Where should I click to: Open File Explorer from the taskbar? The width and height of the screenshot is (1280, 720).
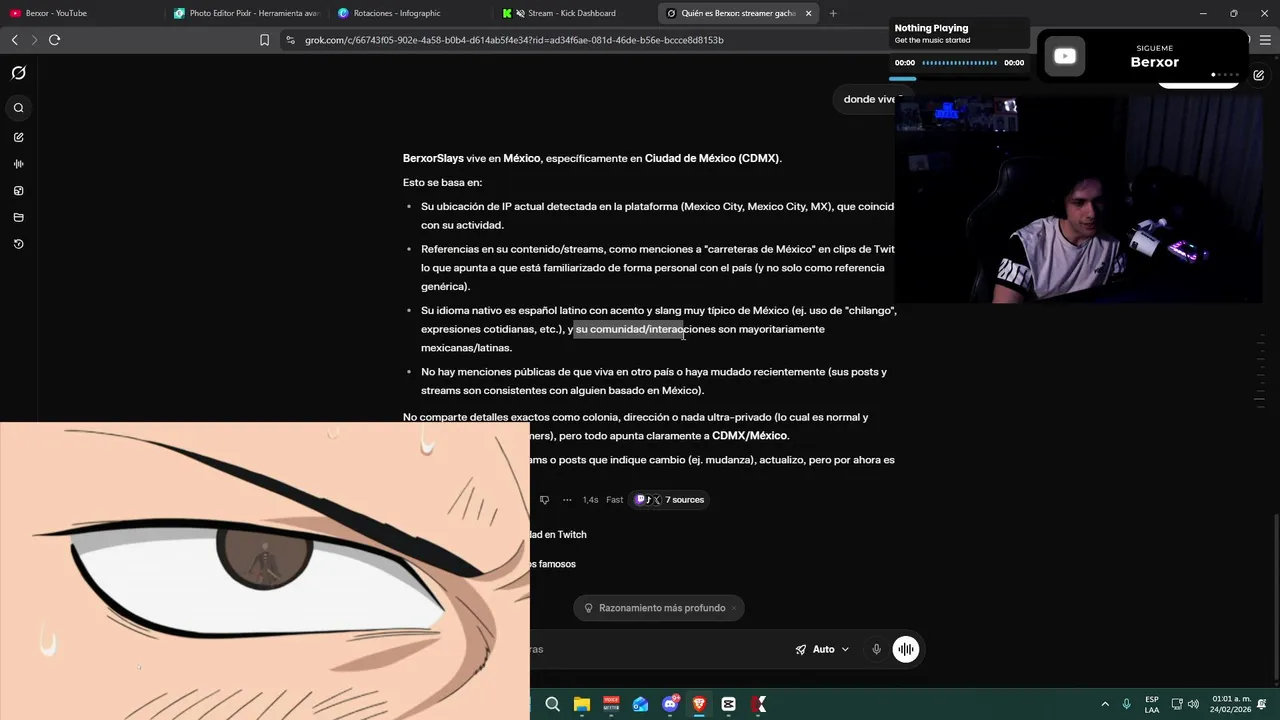pyautogui.click(x=582, y=705)
